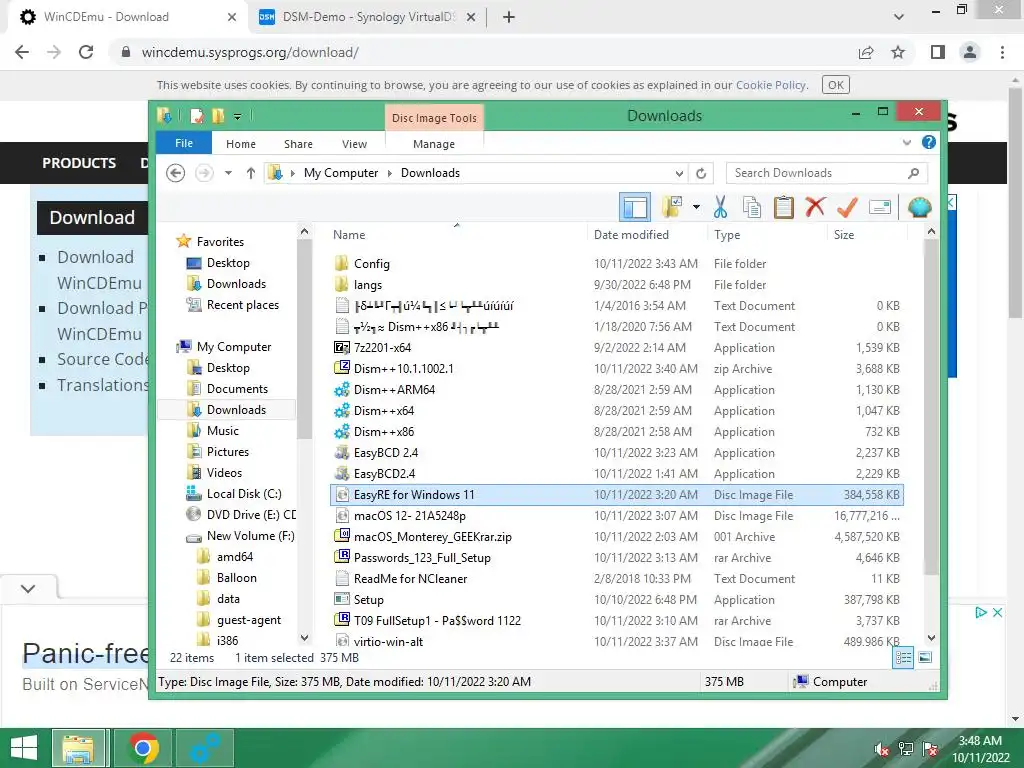Select Pictures in navigation pane
The image size is (1024, 768).
tap(227, 452)
